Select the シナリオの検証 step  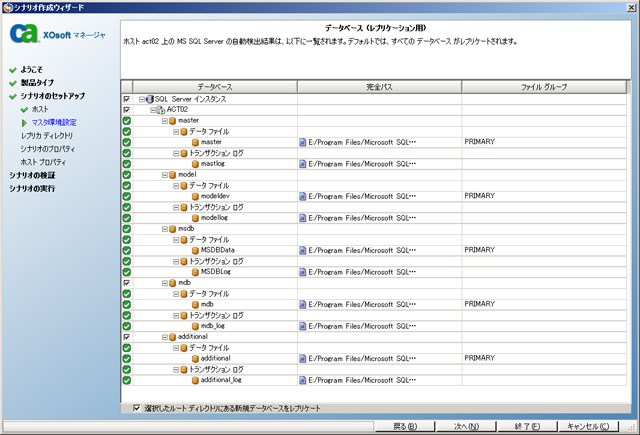coord(32,175)
